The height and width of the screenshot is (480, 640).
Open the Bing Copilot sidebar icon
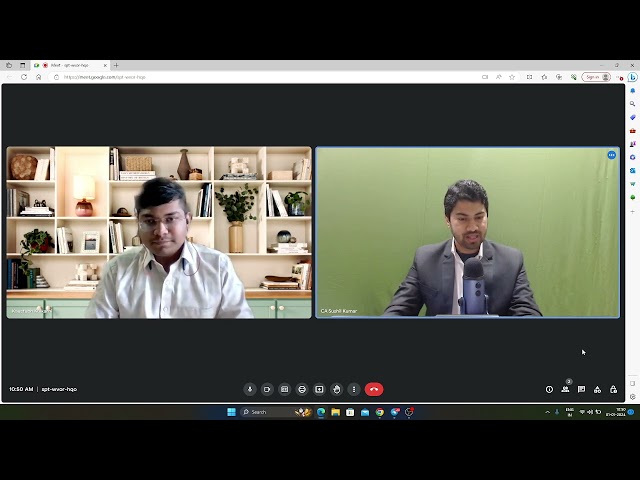click(633, 77)
